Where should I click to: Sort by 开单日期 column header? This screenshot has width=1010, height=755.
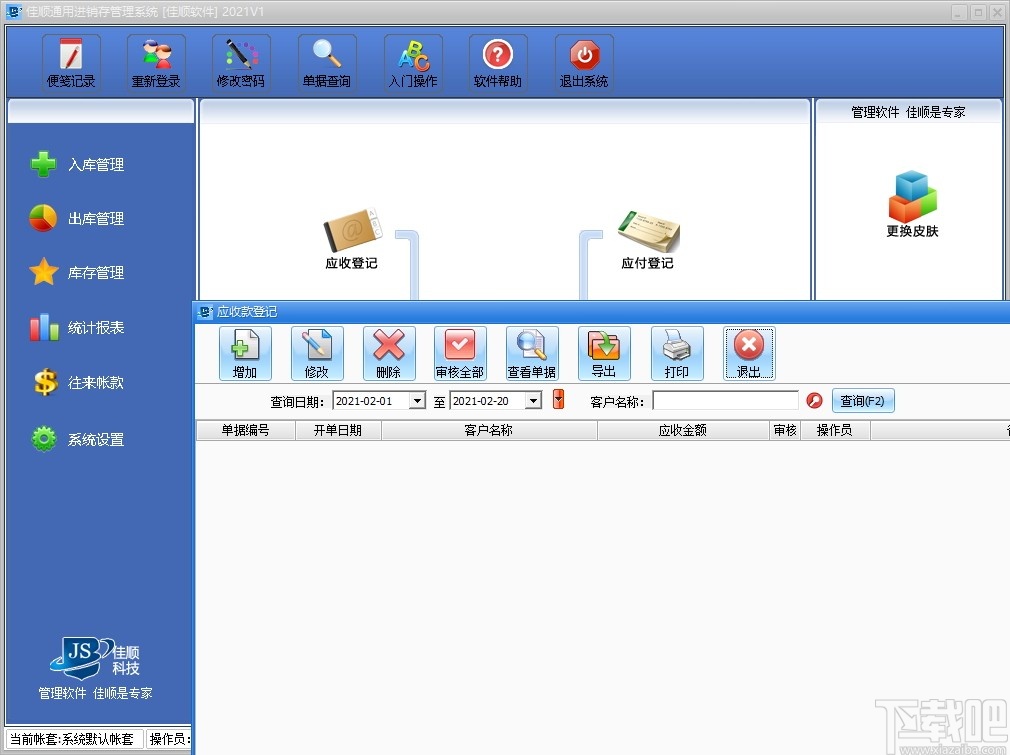[x=338, y=430]
